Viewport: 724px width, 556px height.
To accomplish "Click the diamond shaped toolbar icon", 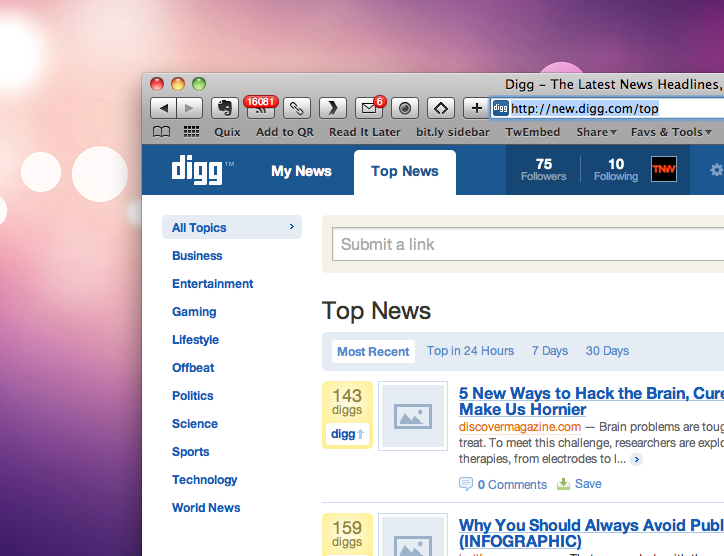I will click(x=441, y=109).
